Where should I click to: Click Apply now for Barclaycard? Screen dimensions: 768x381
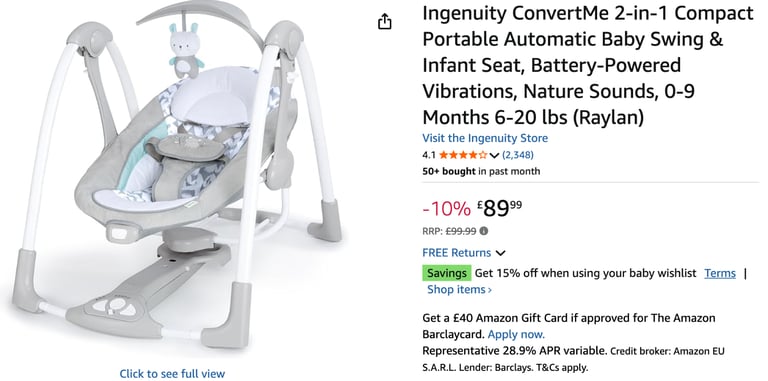click(x=516, y=334)
